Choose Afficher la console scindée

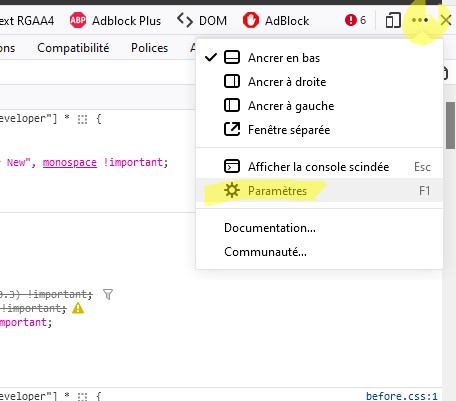point(319,166)
